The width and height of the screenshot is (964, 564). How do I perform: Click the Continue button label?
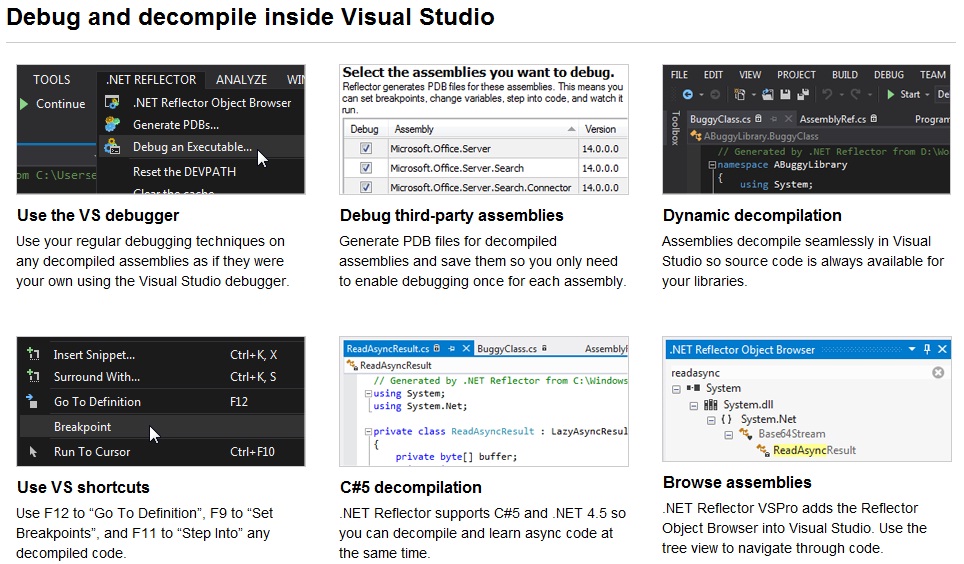(60, 103)
